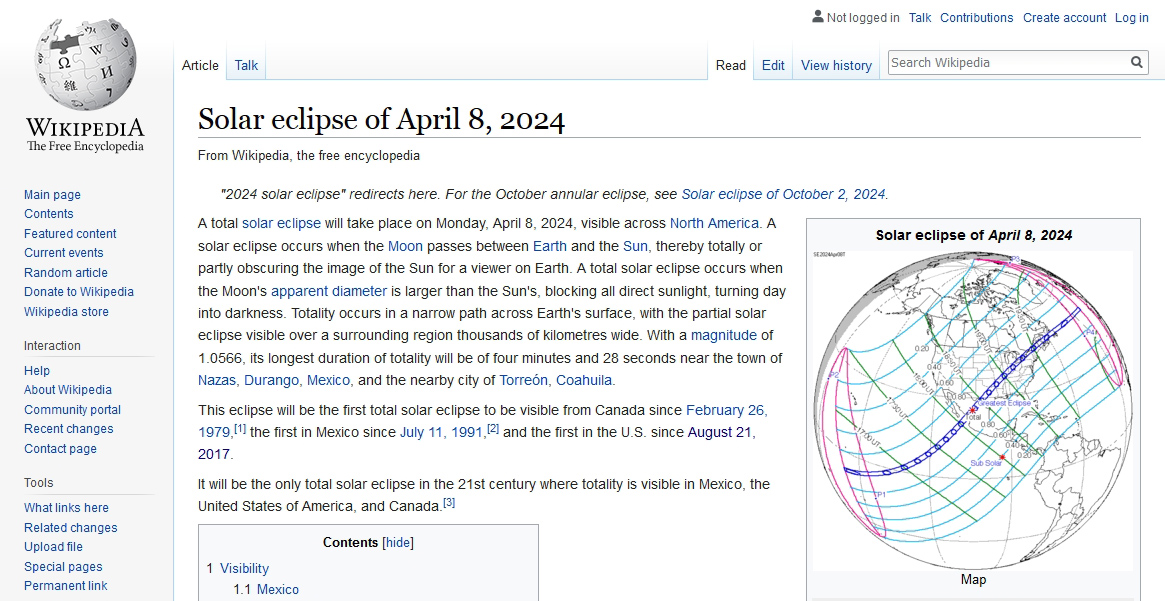Open Random article in the sidebar
This screenshot has height=601, width=1165.
tap(66, 273)
